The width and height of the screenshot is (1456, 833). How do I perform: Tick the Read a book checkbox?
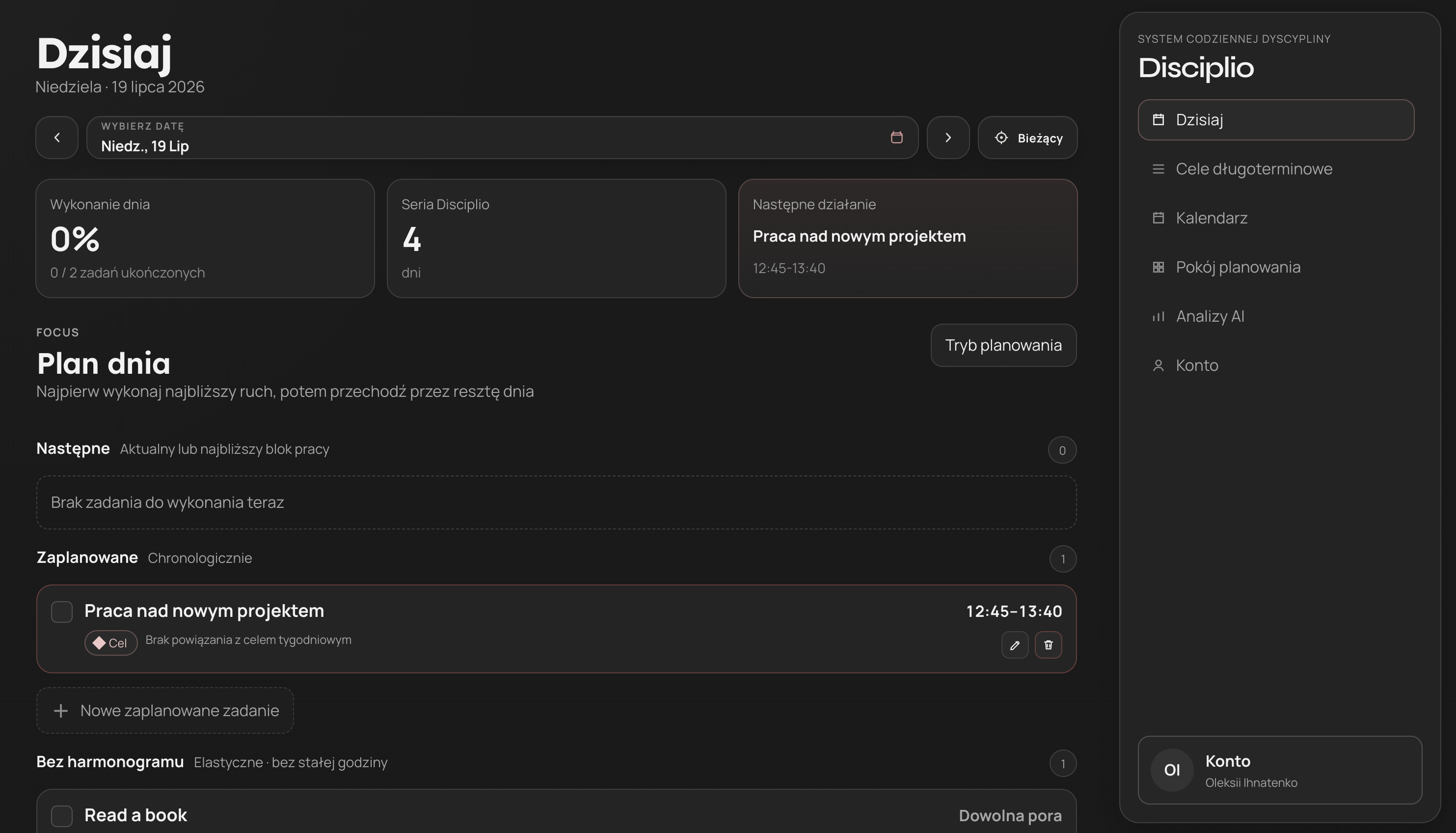[62, 816]
